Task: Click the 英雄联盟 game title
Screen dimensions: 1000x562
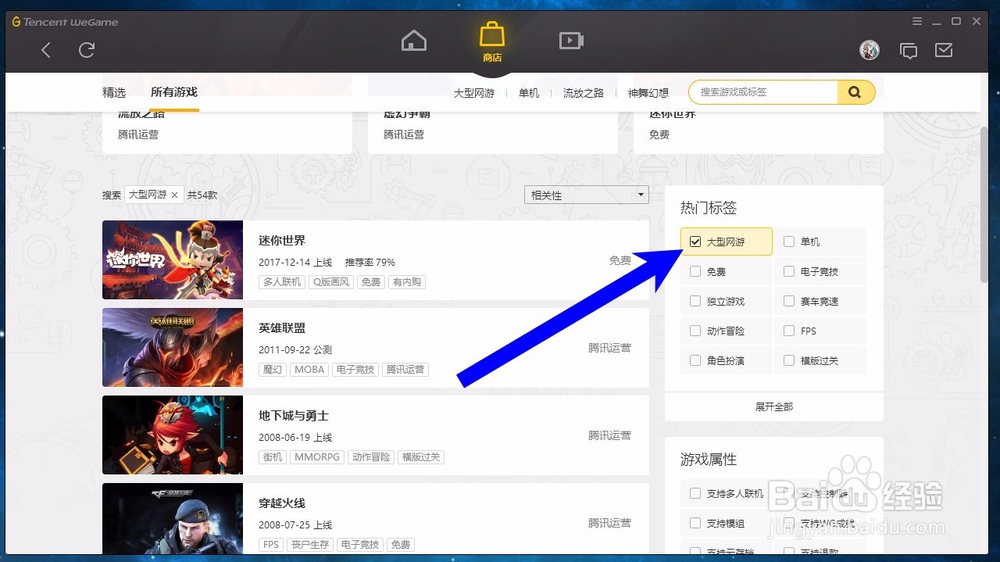Action: pyautogui.click(x=282, y=328)
